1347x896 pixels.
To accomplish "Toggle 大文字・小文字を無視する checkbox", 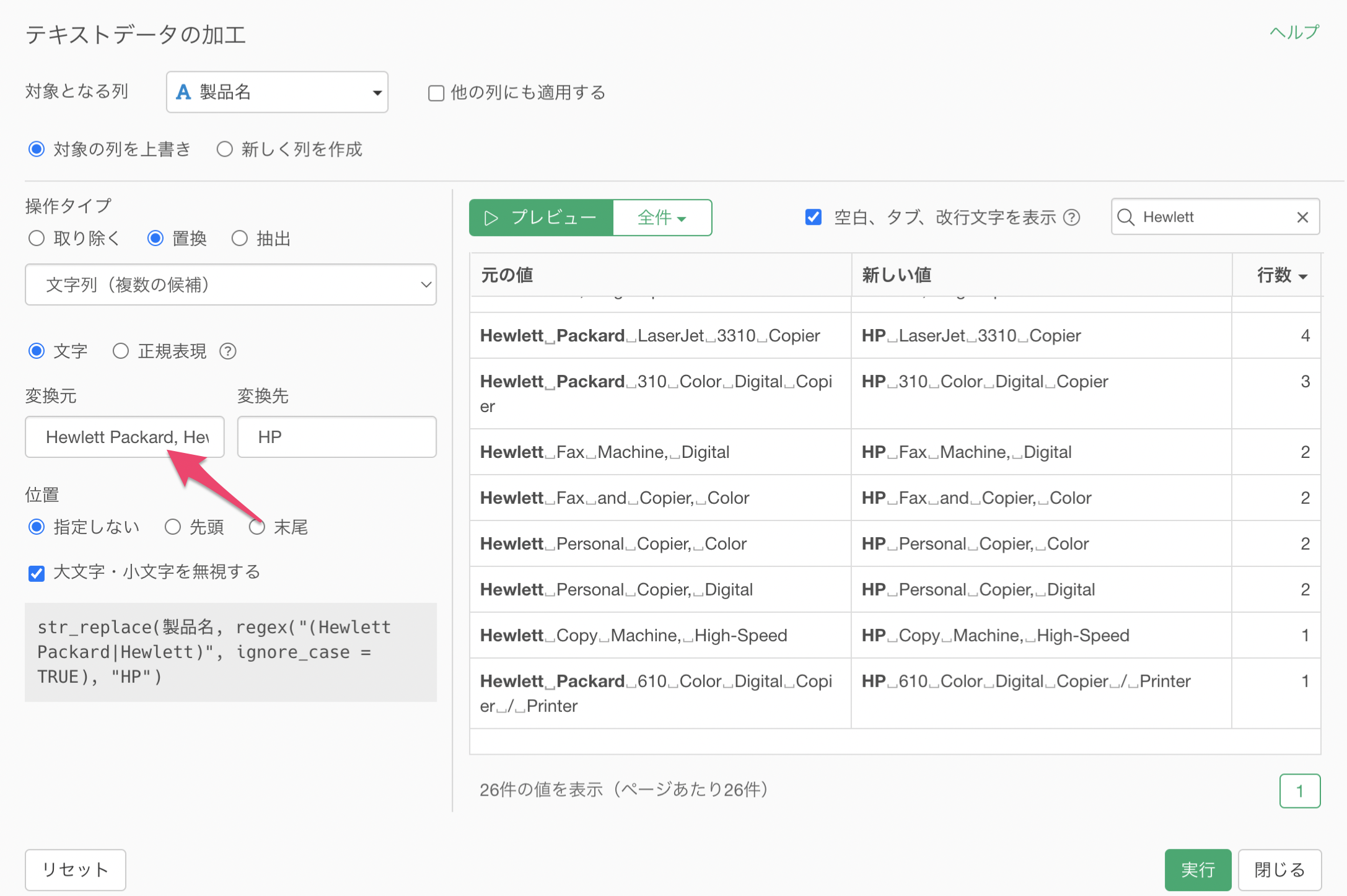I will click(x=37, y=573).
